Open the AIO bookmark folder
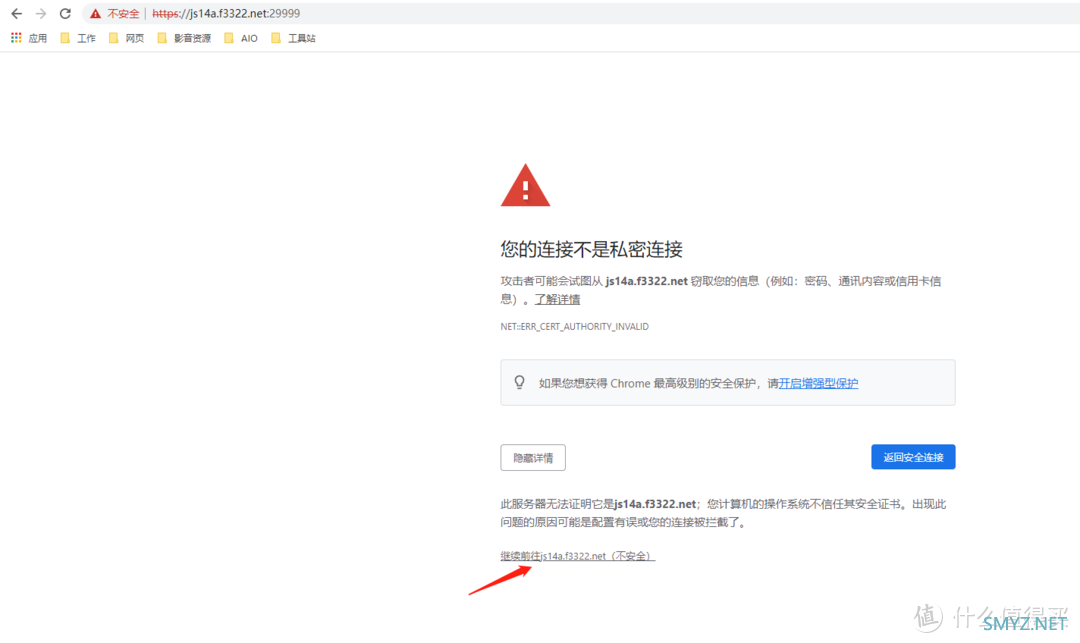This screenshot has width=1080, height=643. pos(241,38)
